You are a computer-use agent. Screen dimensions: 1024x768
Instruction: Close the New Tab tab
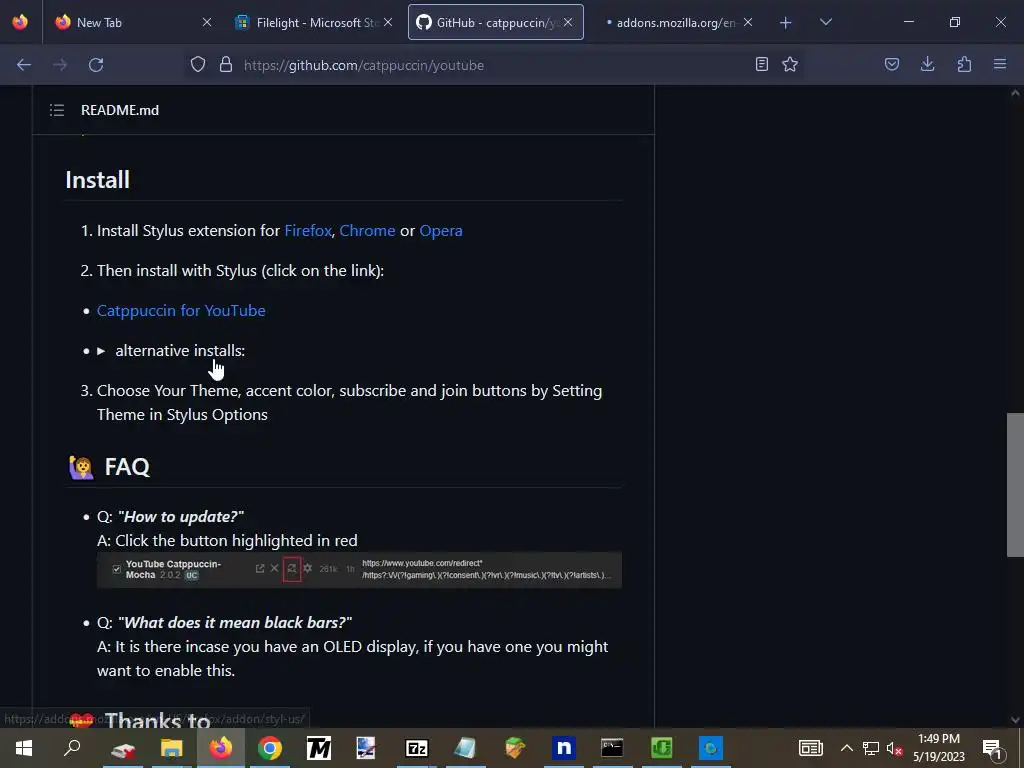coord(207,23)
